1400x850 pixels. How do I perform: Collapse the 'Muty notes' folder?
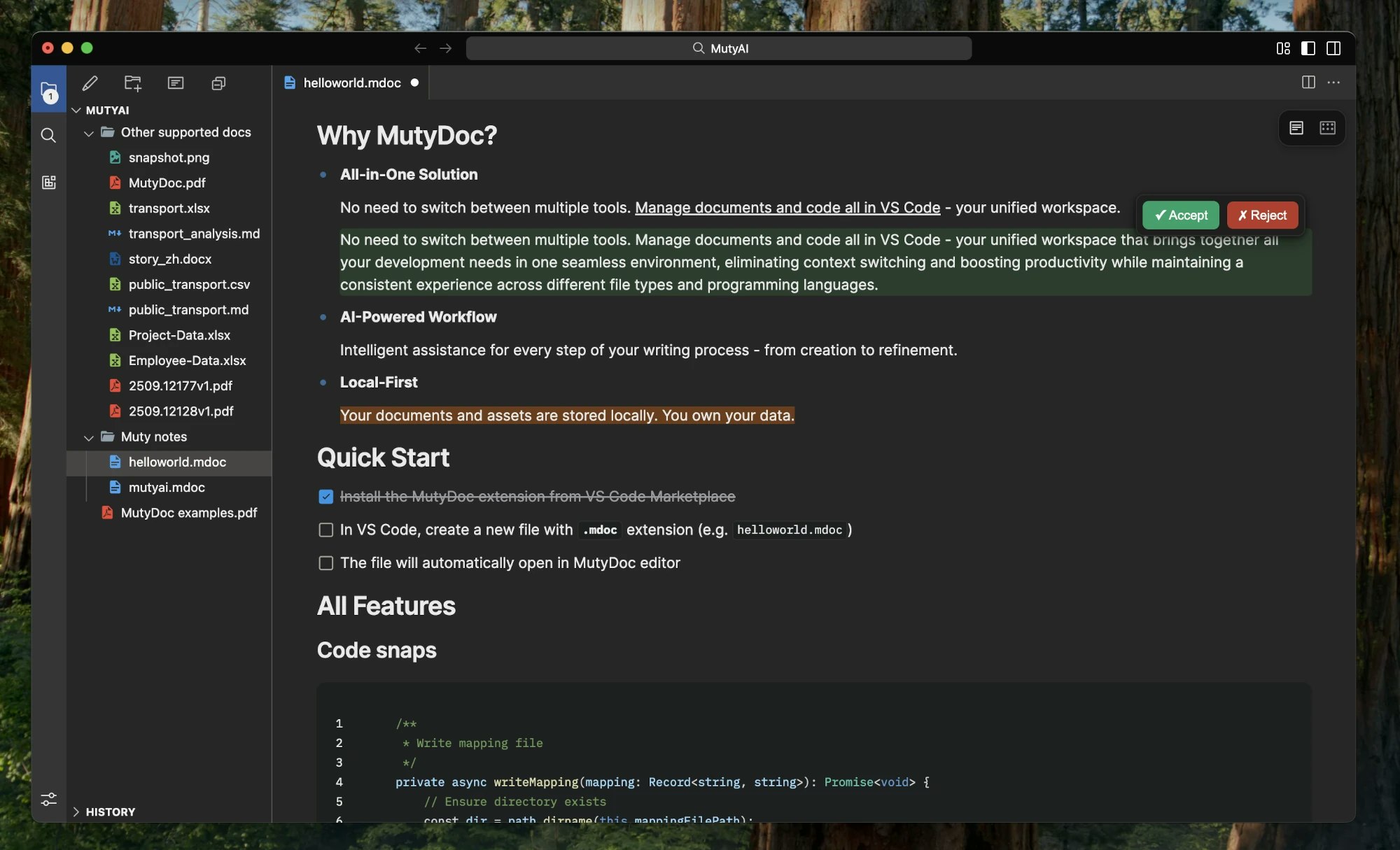[90, 437]
